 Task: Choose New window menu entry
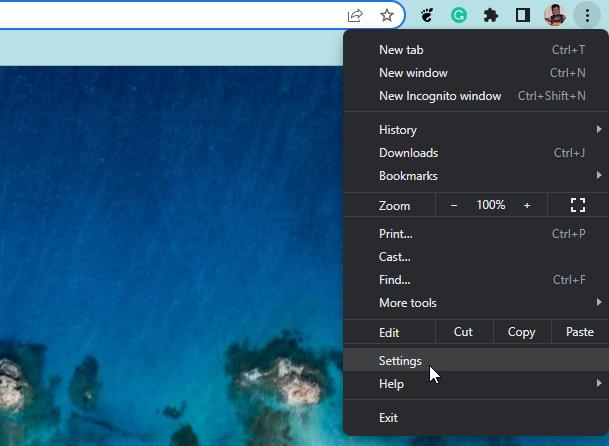[x=476, y=73]
